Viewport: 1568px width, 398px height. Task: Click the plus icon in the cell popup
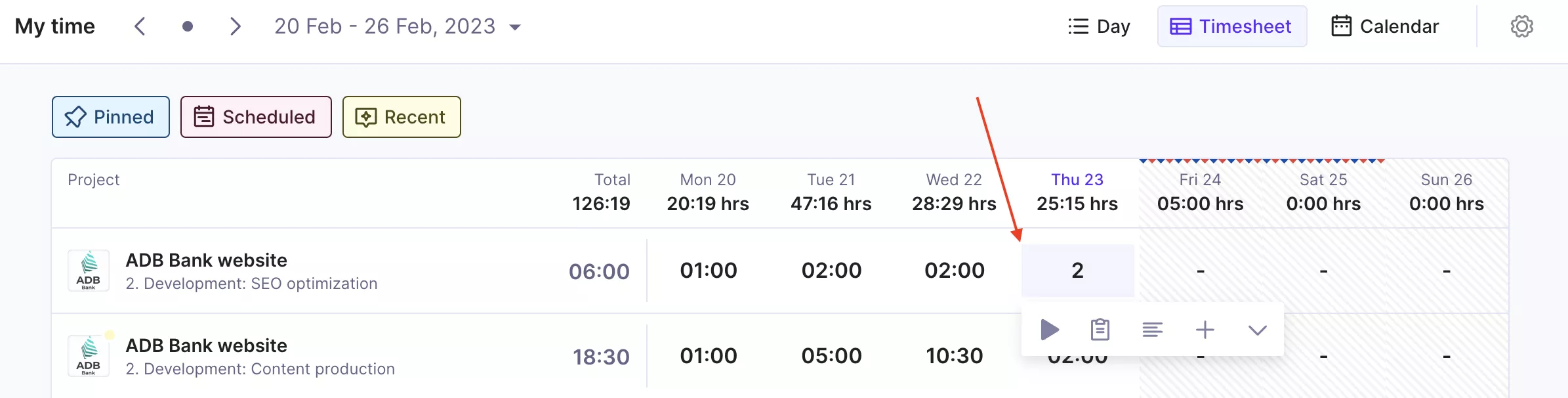pos(1205,330)
